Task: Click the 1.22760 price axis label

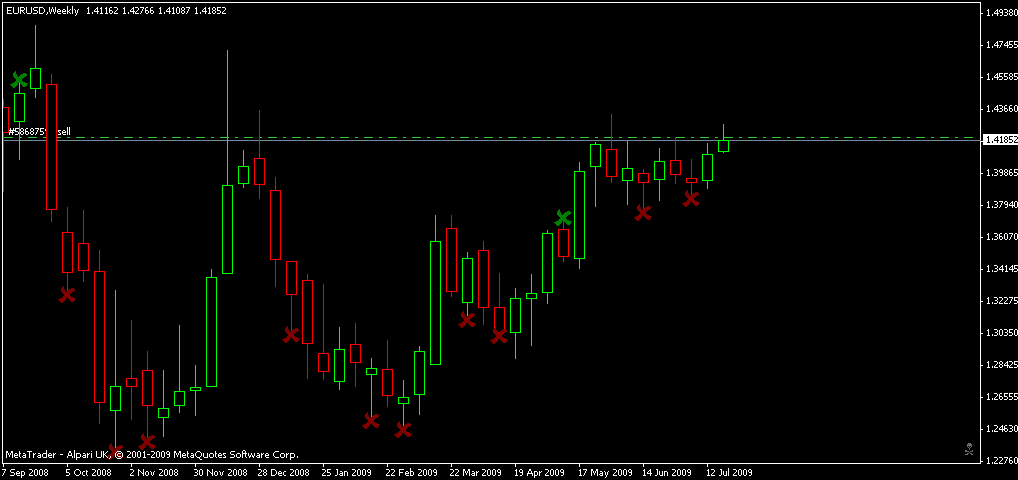Action: point(1000,461)
